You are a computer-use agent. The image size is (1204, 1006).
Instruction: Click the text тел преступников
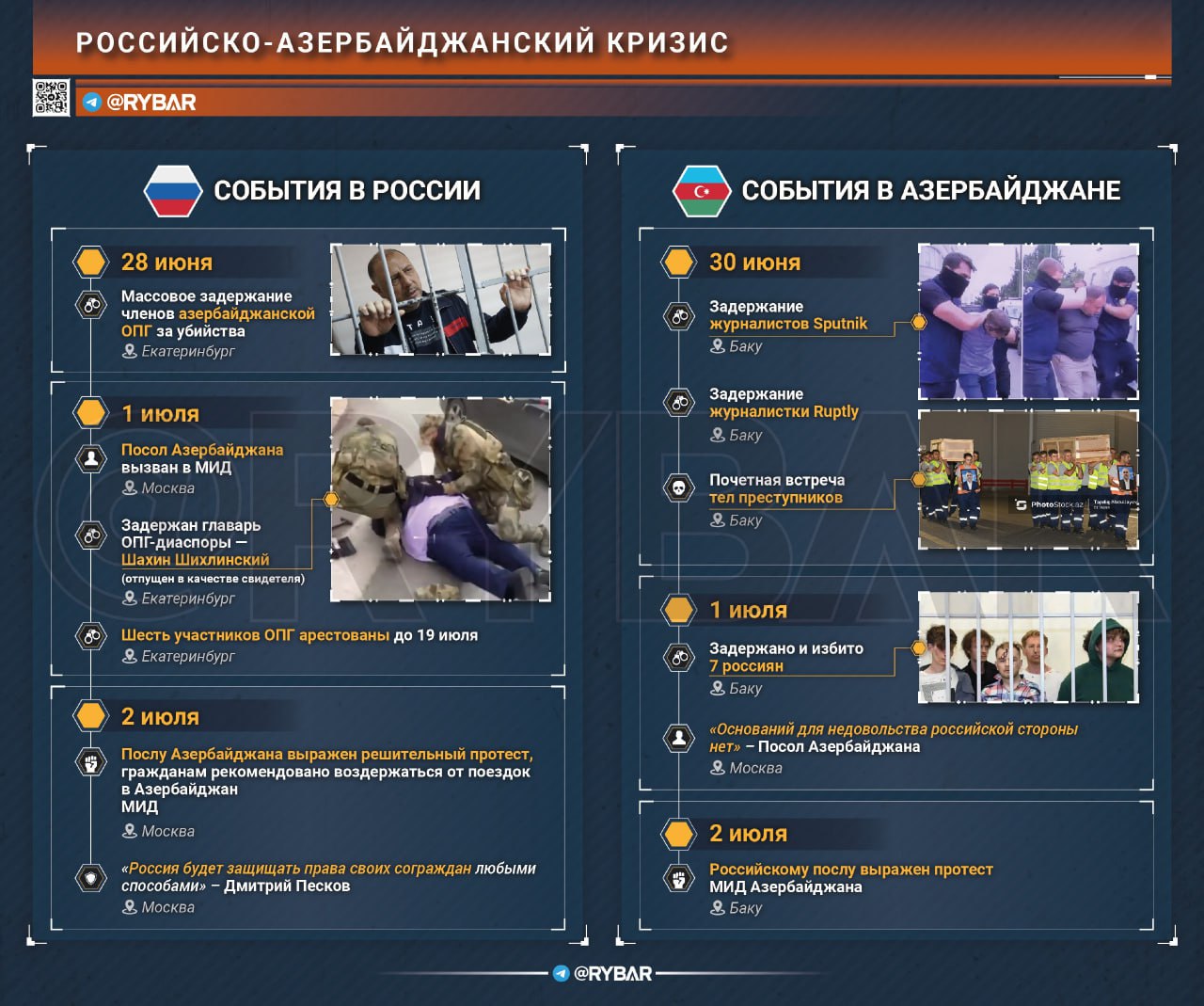click(x=776, y=498)
